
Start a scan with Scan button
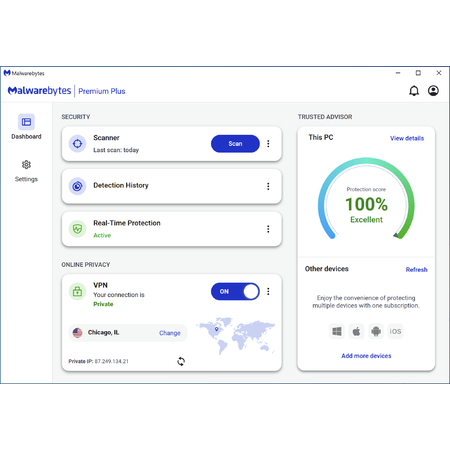click(235, 144)
